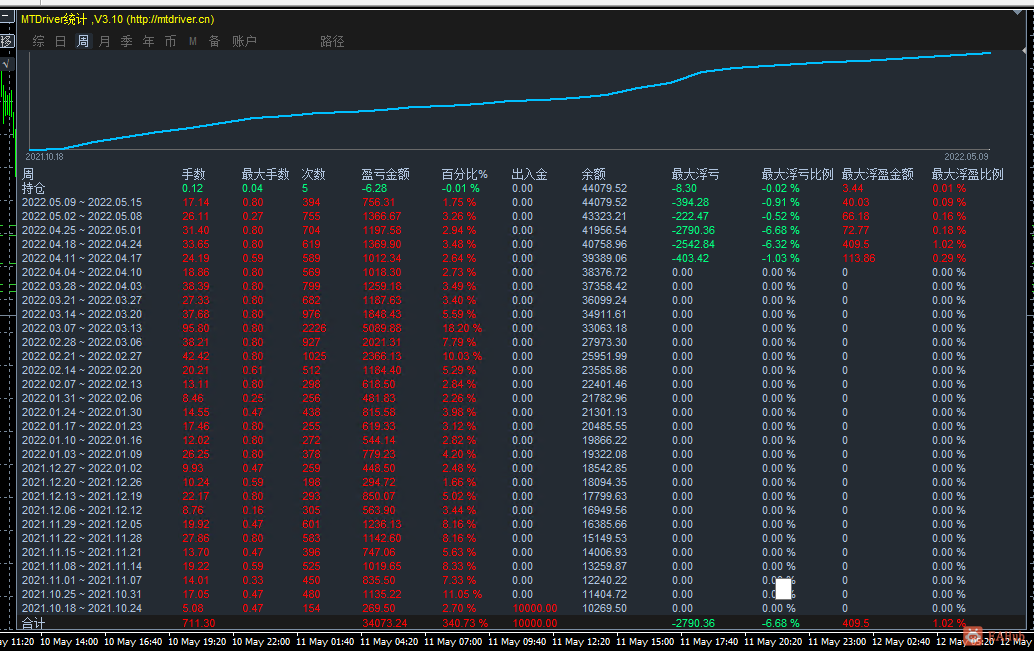Open the 月 monthly statistics tab
1034x651 pixels.
click(105, 41)
